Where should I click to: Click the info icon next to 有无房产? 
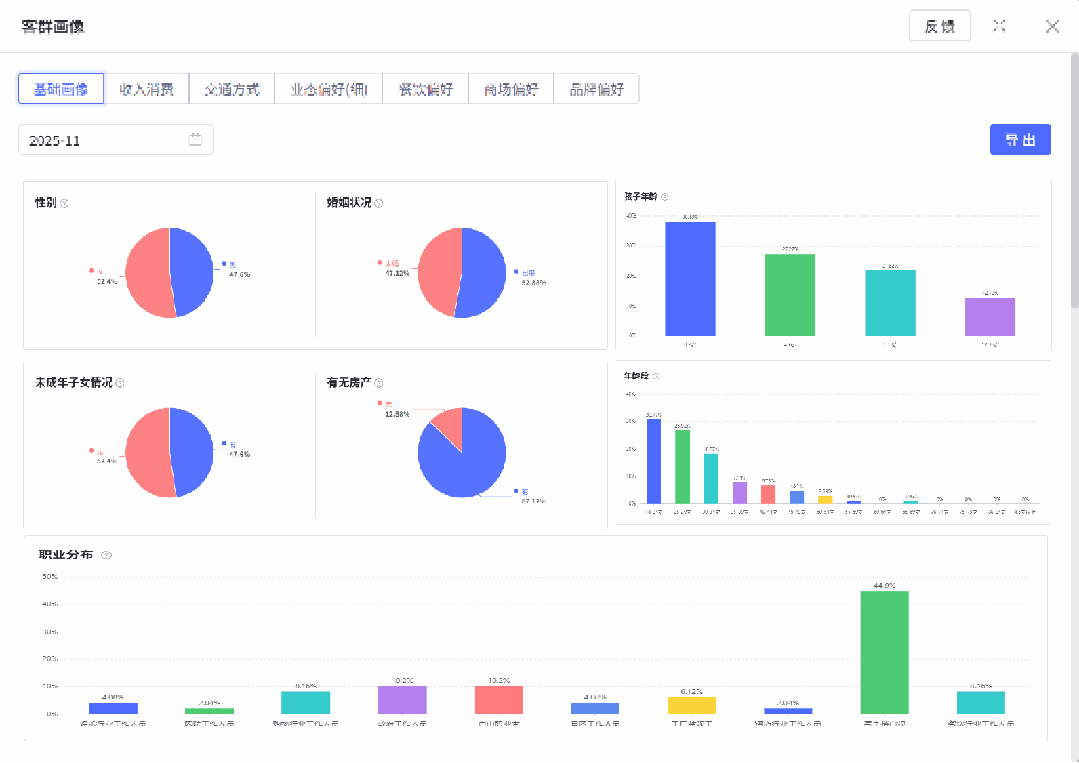click(378, 383)
